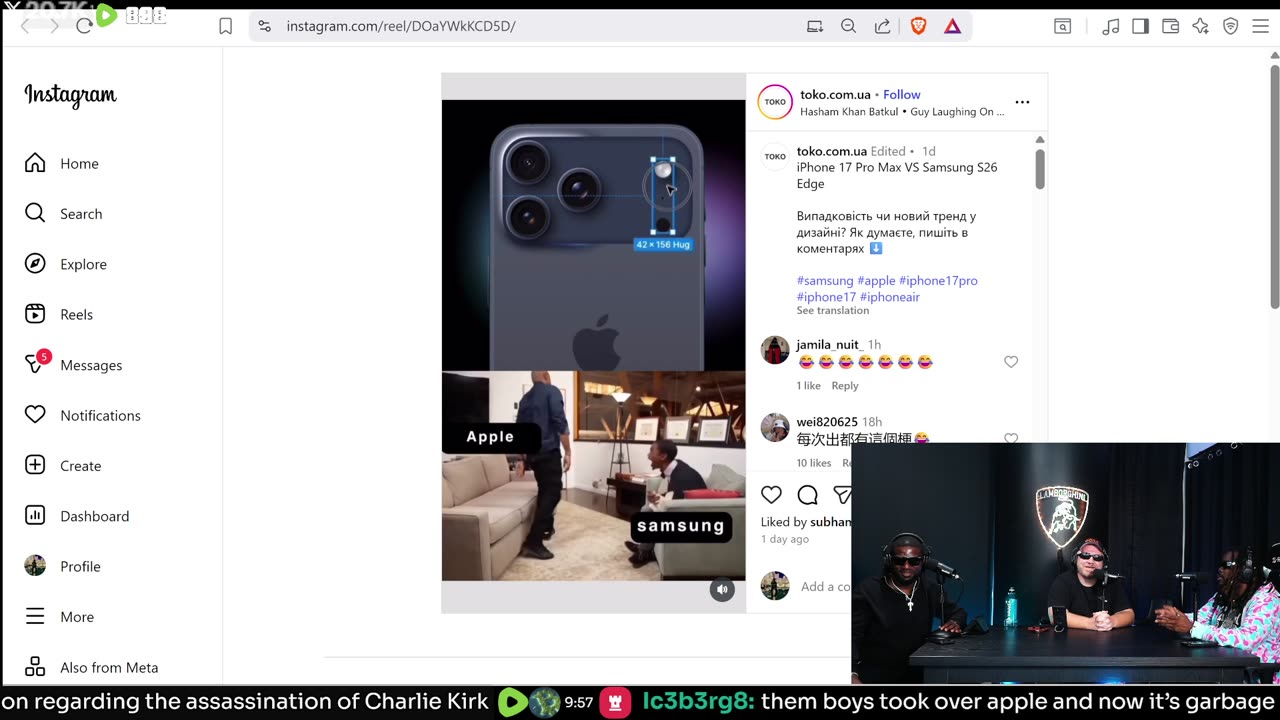Screen dimensions: 1280x720
Task: Open Brave Shields lion icon
Action: pyautogui.click(x=918, y=26)
